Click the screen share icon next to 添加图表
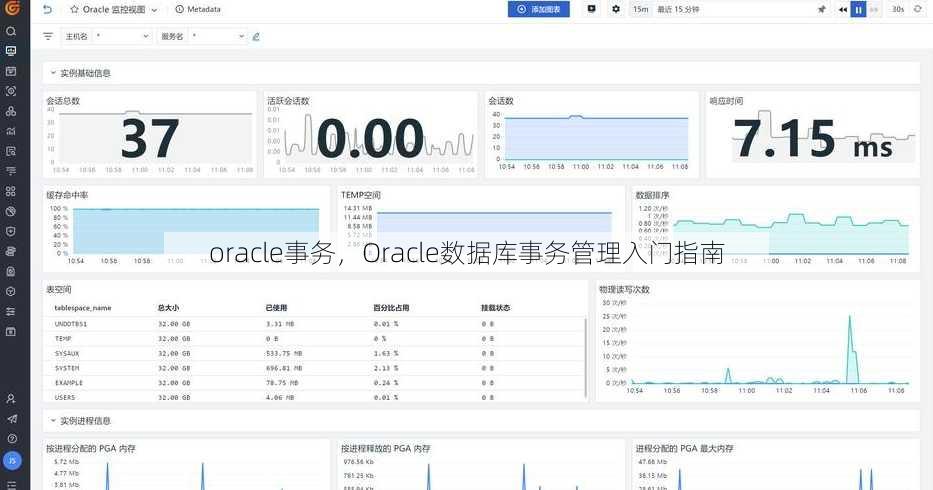The image size is (933, 490). click(591, 9)
